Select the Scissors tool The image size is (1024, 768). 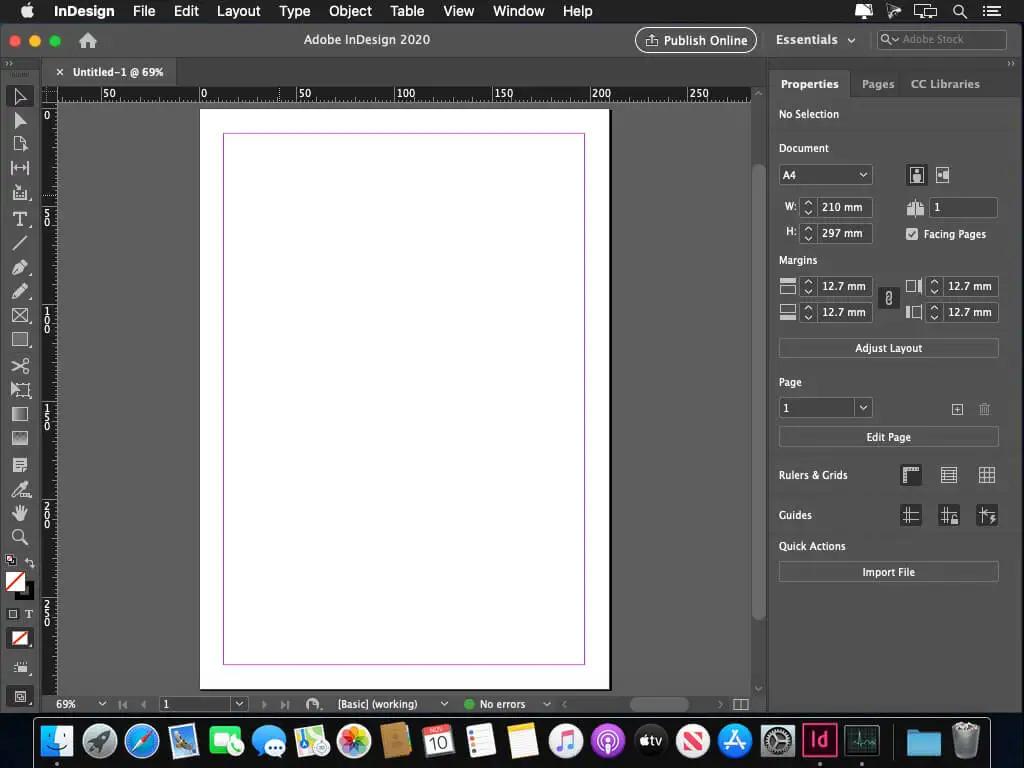(20, 365)
